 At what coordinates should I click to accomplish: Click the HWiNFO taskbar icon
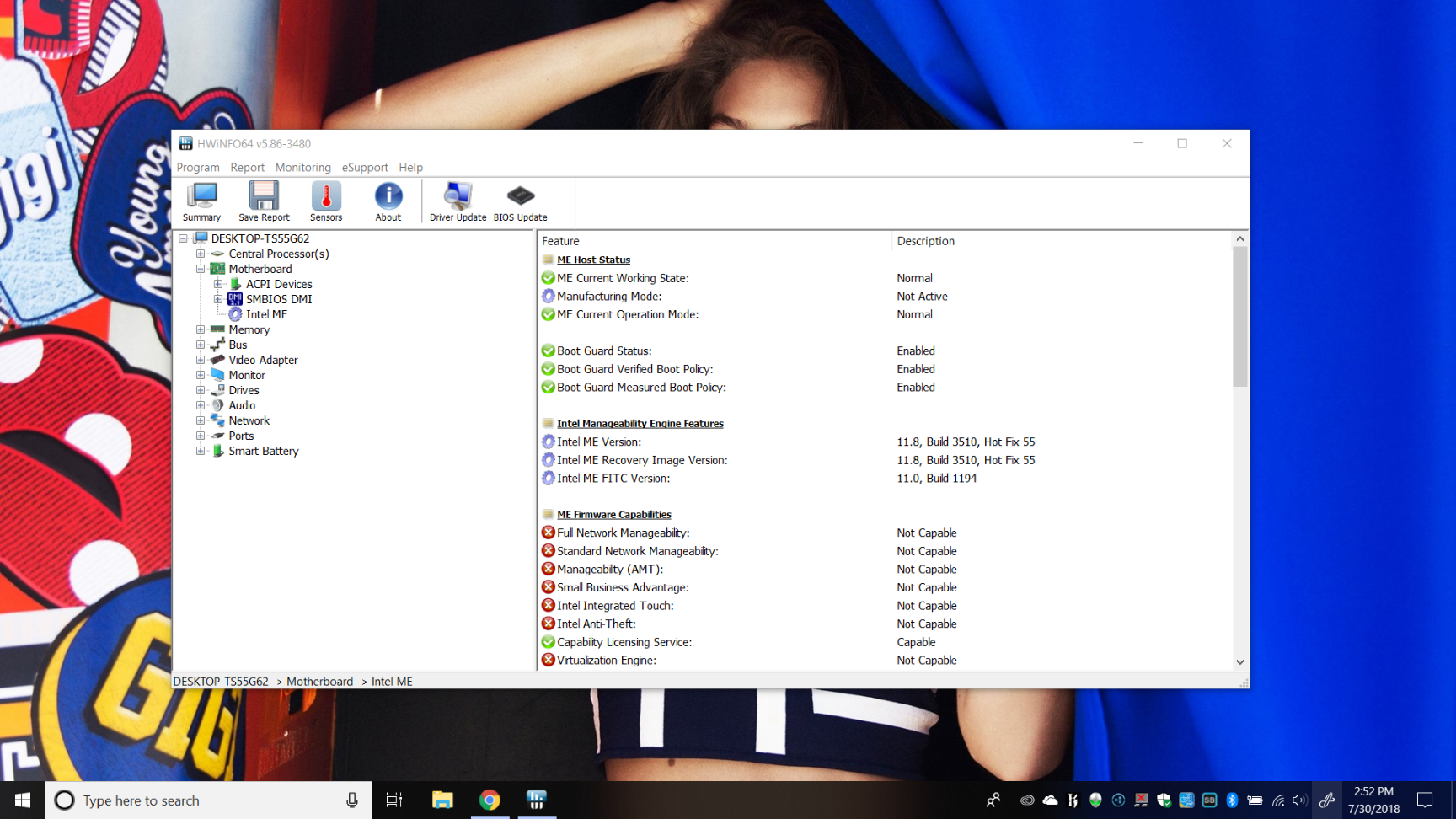coord(536,800)
